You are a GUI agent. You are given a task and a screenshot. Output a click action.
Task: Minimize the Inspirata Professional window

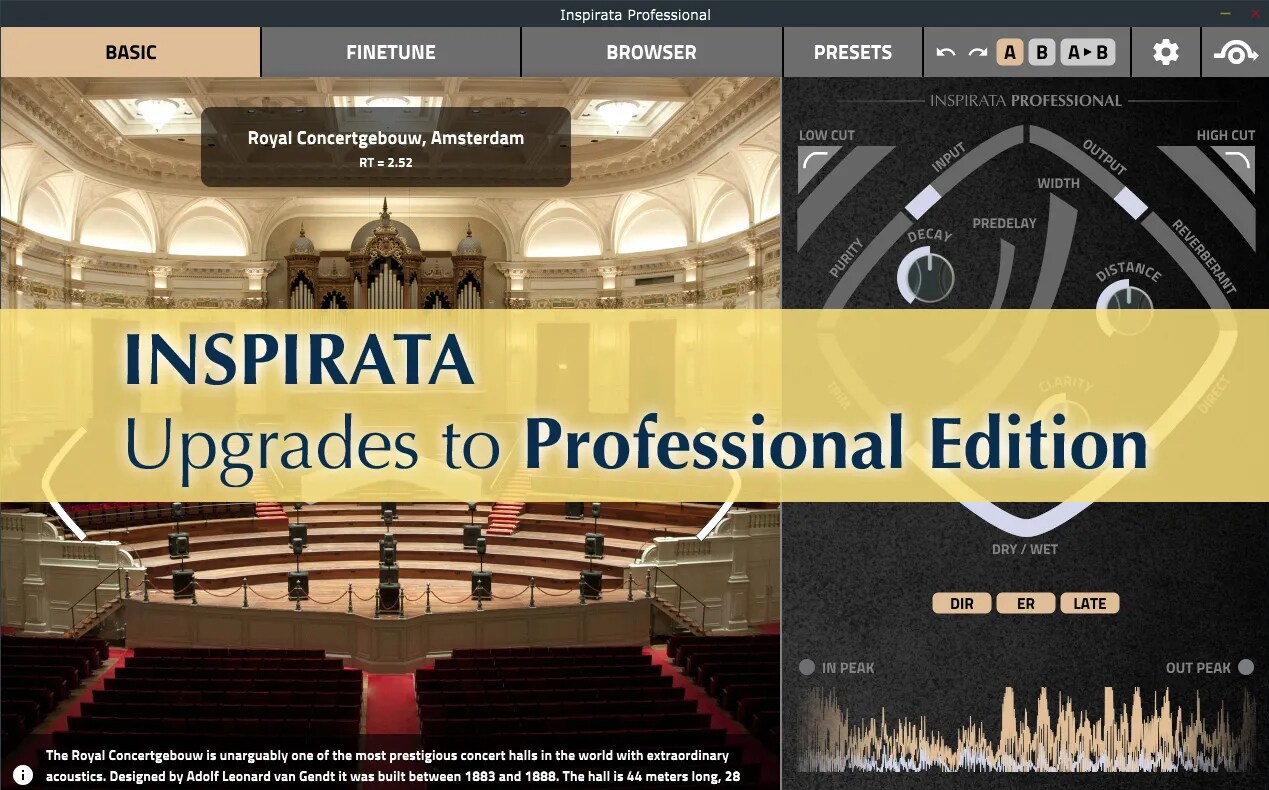tap(1226, 14)
